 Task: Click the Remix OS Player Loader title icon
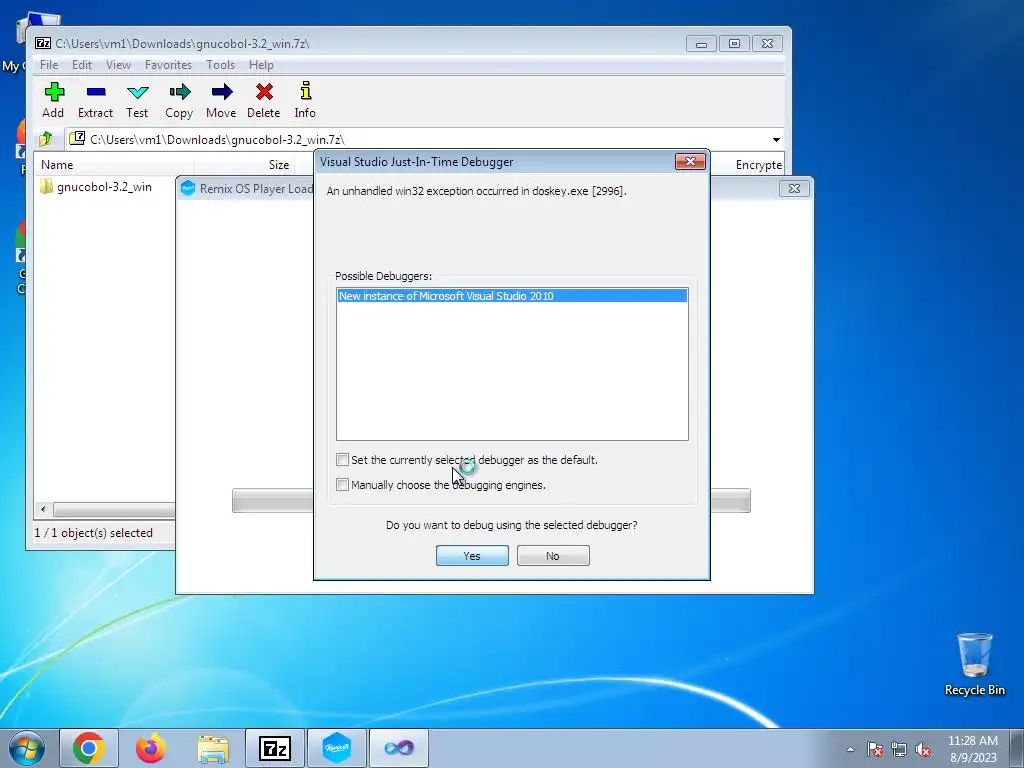click(x=188, y=188)
